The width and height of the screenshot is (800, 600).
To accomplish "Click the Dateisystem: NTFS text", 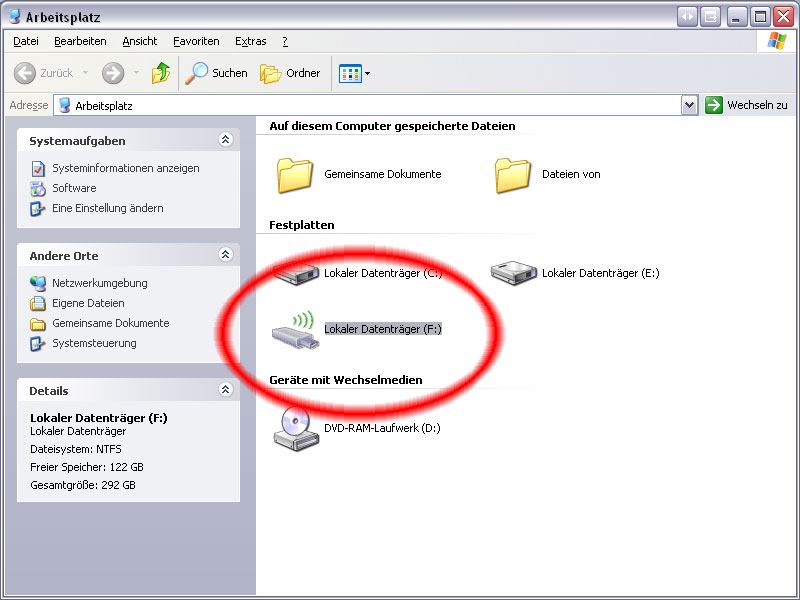I will [76, 449].
